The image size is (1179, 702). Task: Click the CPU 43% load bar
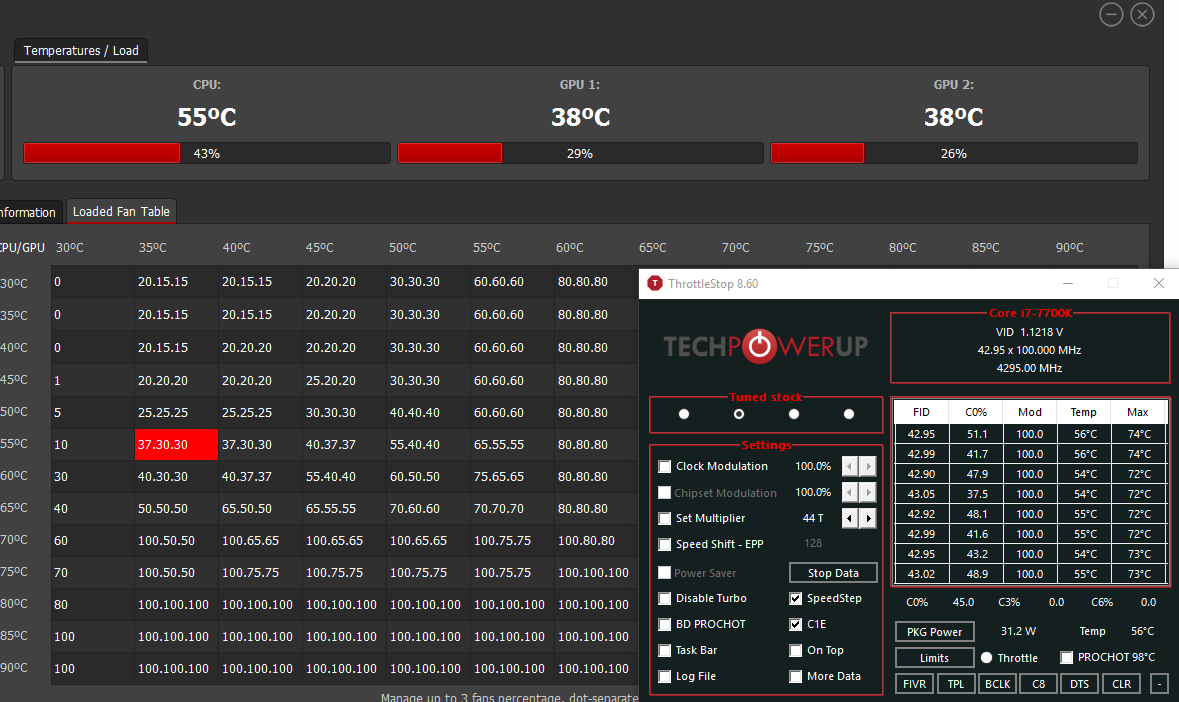click(207, 153)
